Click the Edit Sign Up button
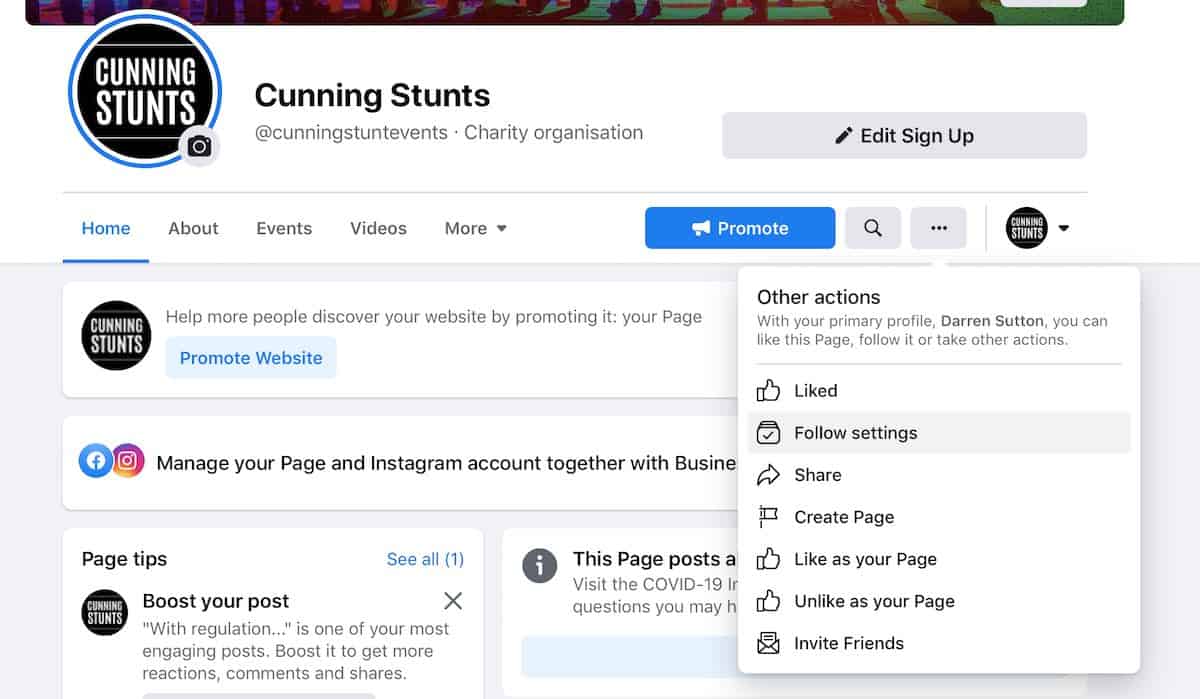Screen dimensions: 1200x699 pyautogui.click(x=904, y=136)
